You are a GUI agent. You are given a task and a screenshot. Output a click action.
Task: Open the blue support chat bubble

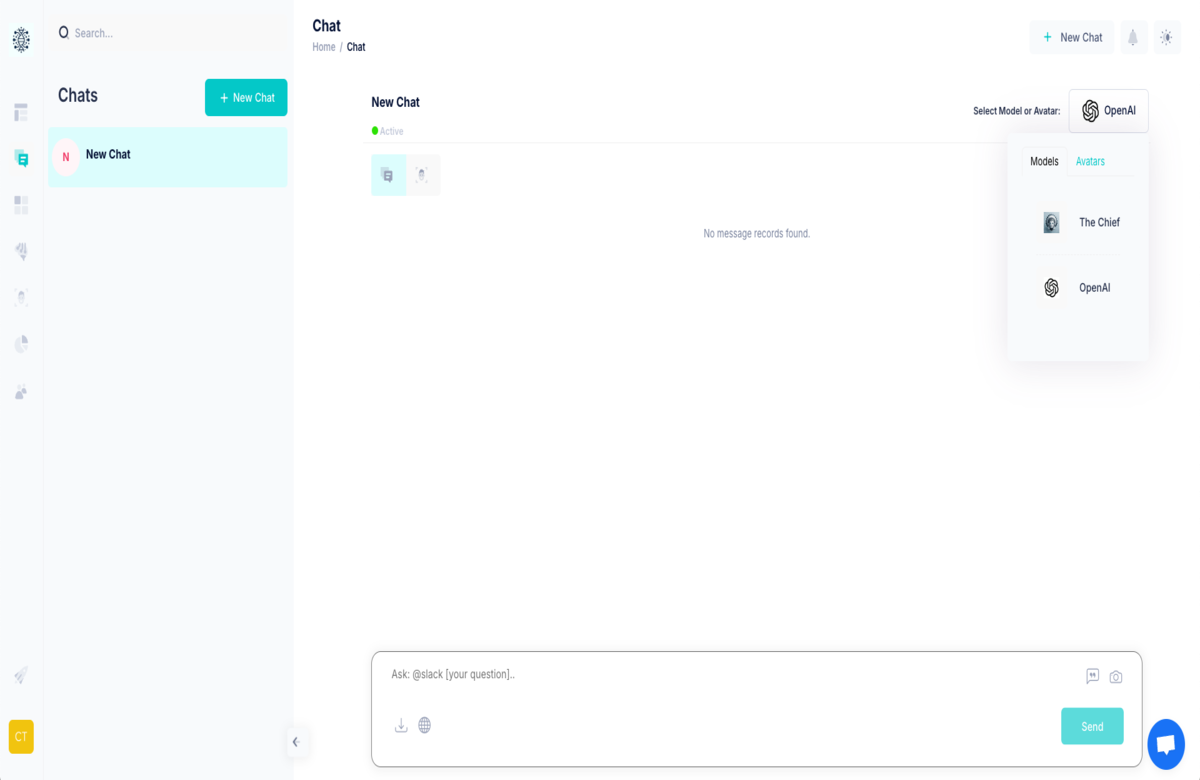pos(1165,744)
